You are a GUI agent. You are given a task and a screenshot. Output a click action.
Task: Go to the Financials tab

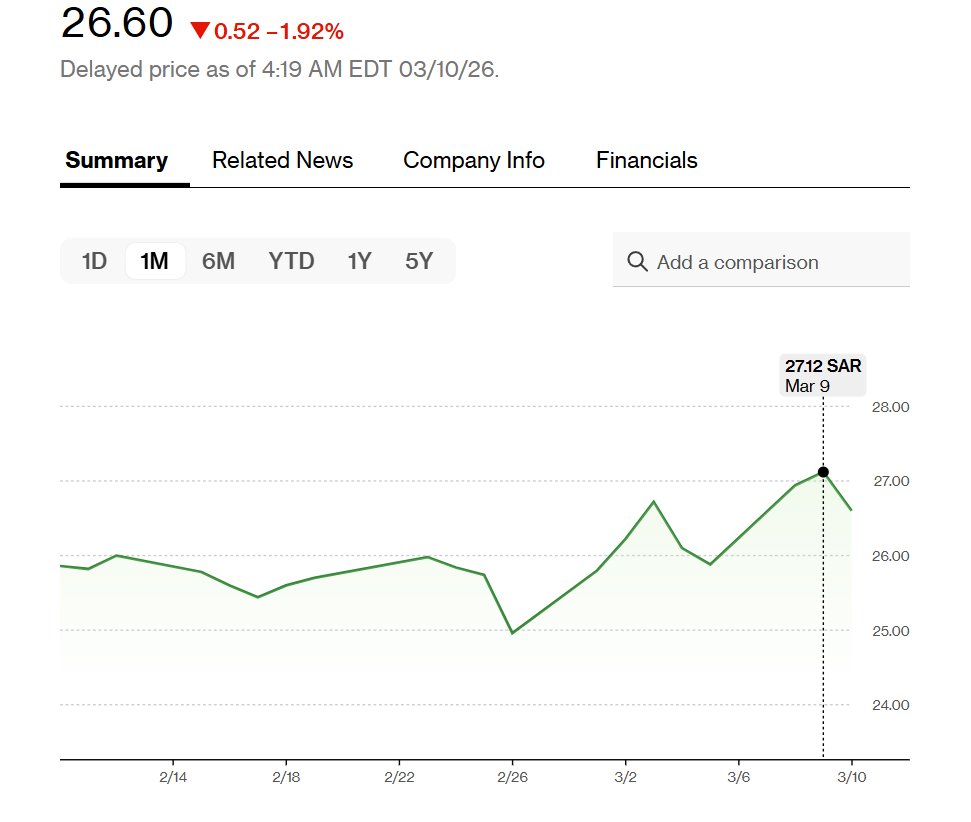(647, 161)
